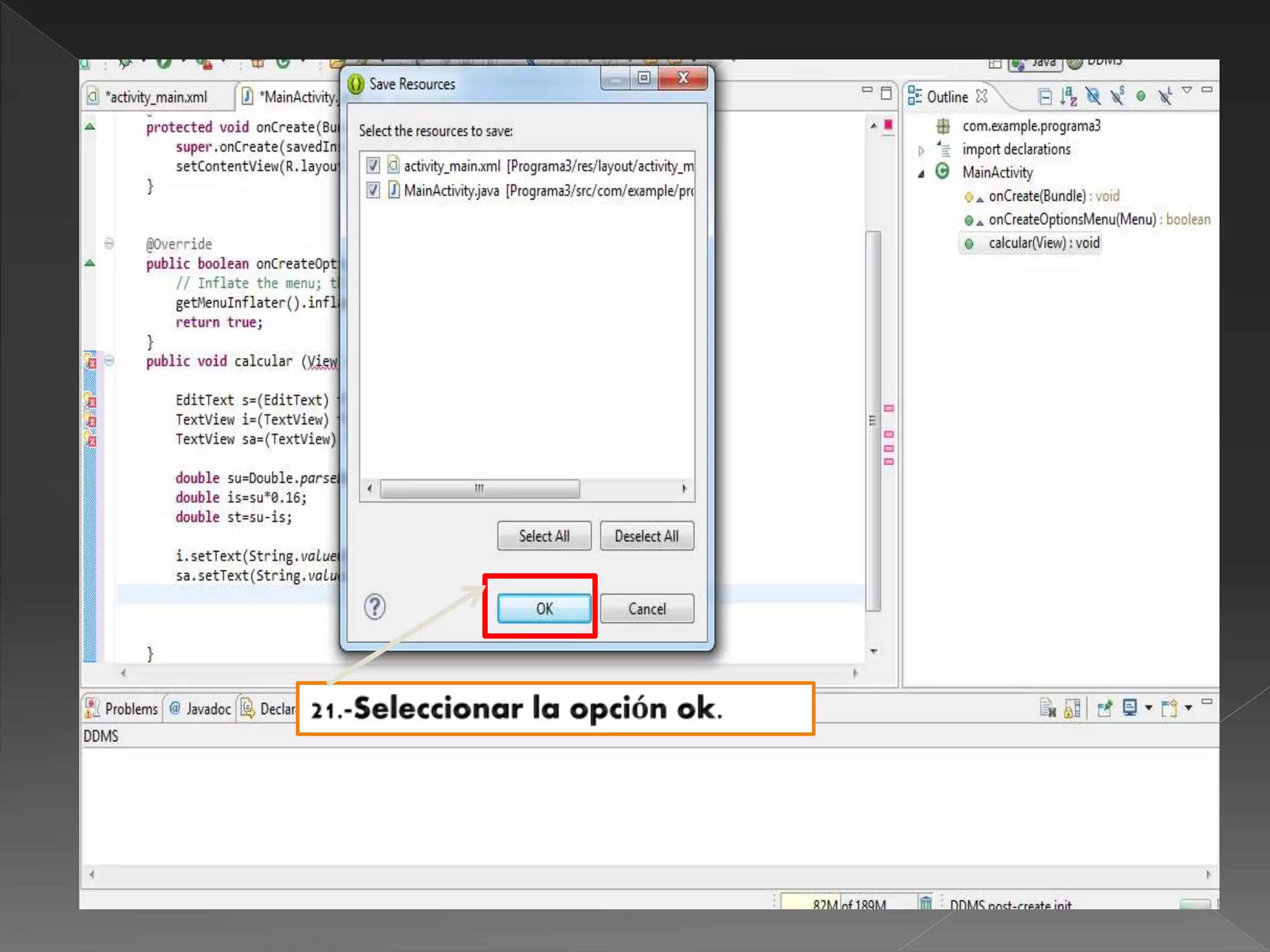Run garbage collector trash icon
This screenshot has width=1270, height=952.
925,903
